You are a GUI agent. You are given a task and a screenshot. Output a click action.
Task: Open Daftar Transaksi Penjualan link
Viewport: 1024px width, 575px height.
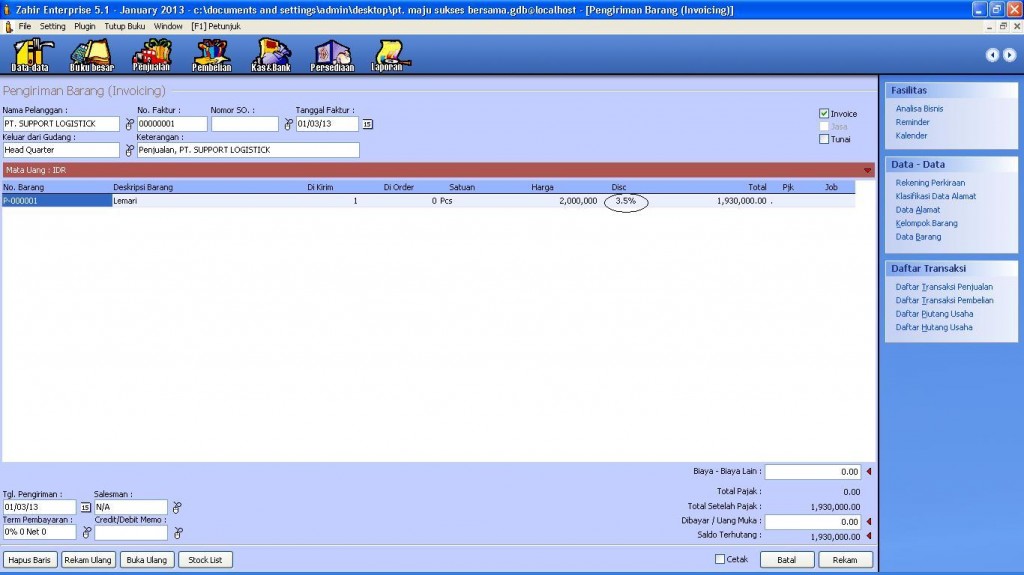(x=944, y=287)
